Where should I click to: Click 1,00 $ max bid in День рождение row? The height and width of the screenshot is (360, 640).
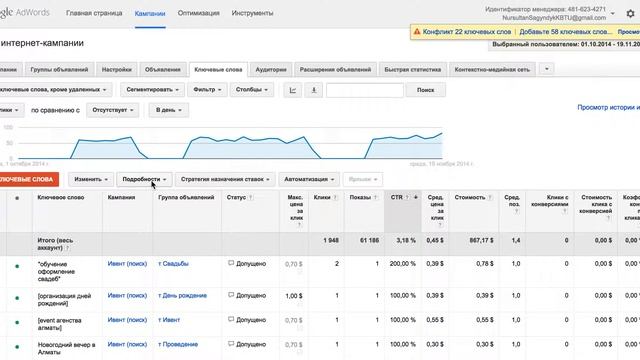point(294,296)
